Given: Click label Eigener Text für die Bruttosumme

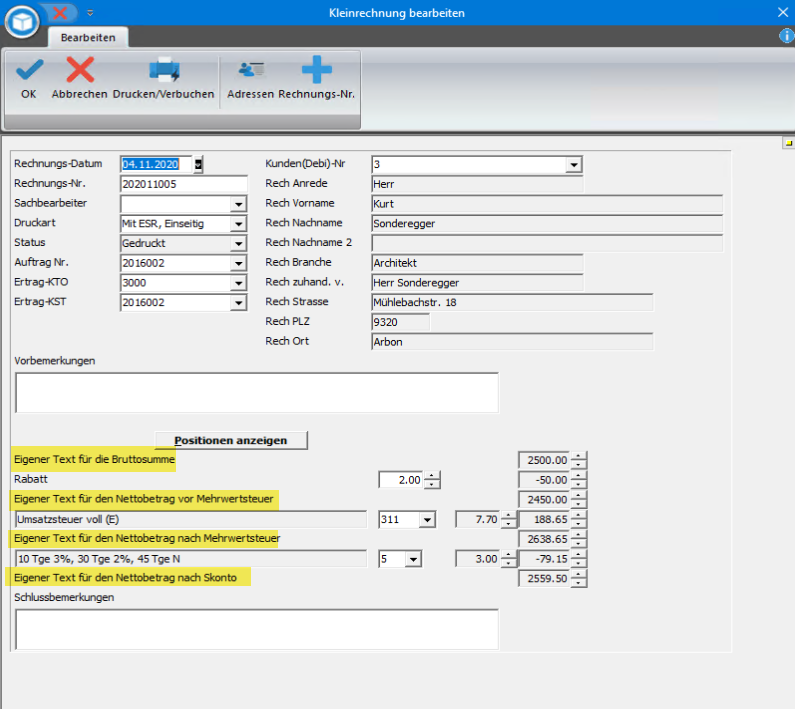Looking at the screenshot, I should (94, 459).
